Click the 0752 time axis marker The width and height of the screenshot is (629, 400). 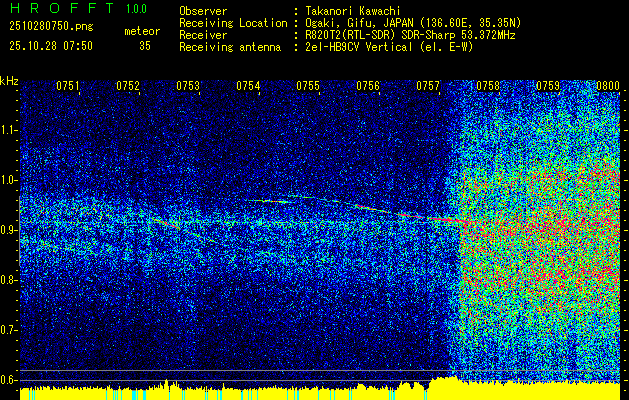(x=128, y=86)
